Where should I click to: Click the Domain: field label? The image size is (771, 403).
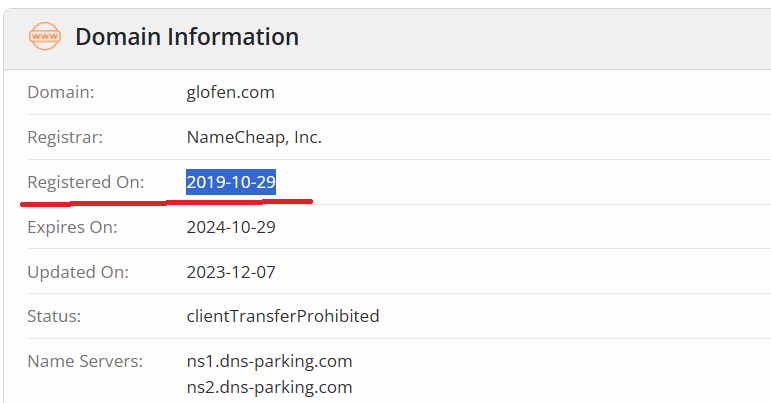coord(60,92)
